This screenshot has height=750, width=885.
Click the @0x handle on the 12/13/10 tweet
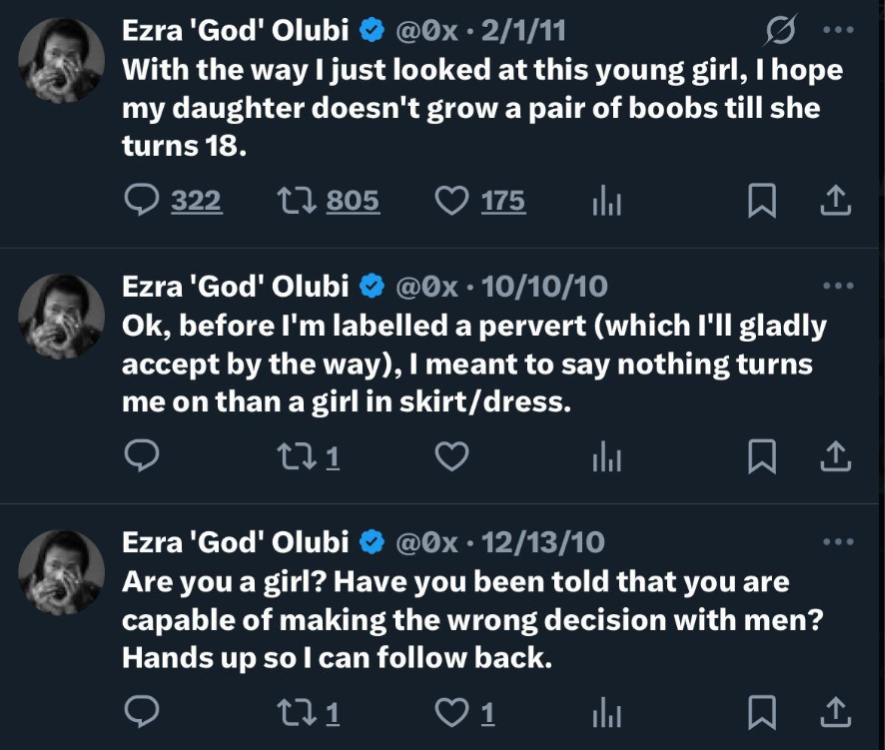[429, 543]
